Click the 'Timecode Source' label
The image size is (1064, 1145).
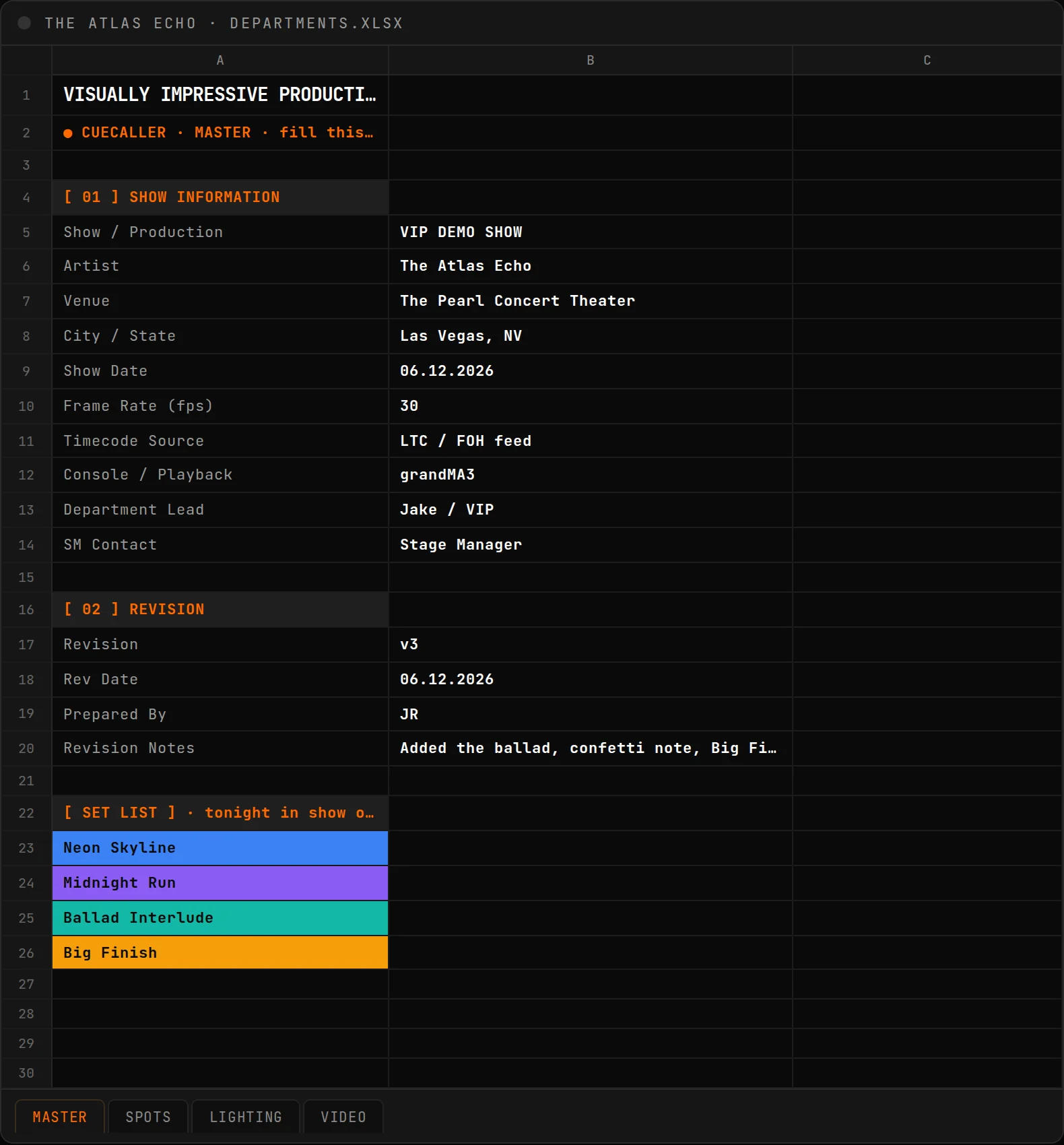point(220,441)
